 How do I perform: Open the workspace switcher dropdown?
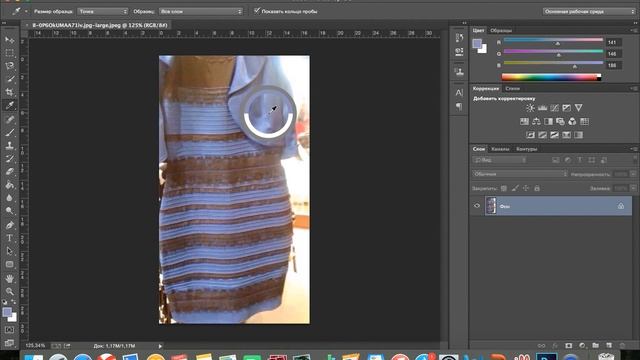[589, 11]
